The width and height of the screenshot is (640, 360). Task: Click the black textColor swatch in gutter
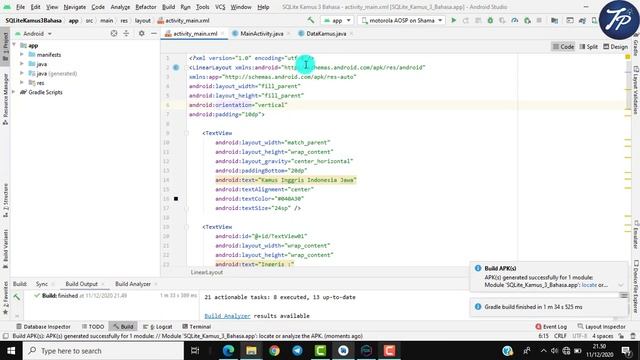176,199
